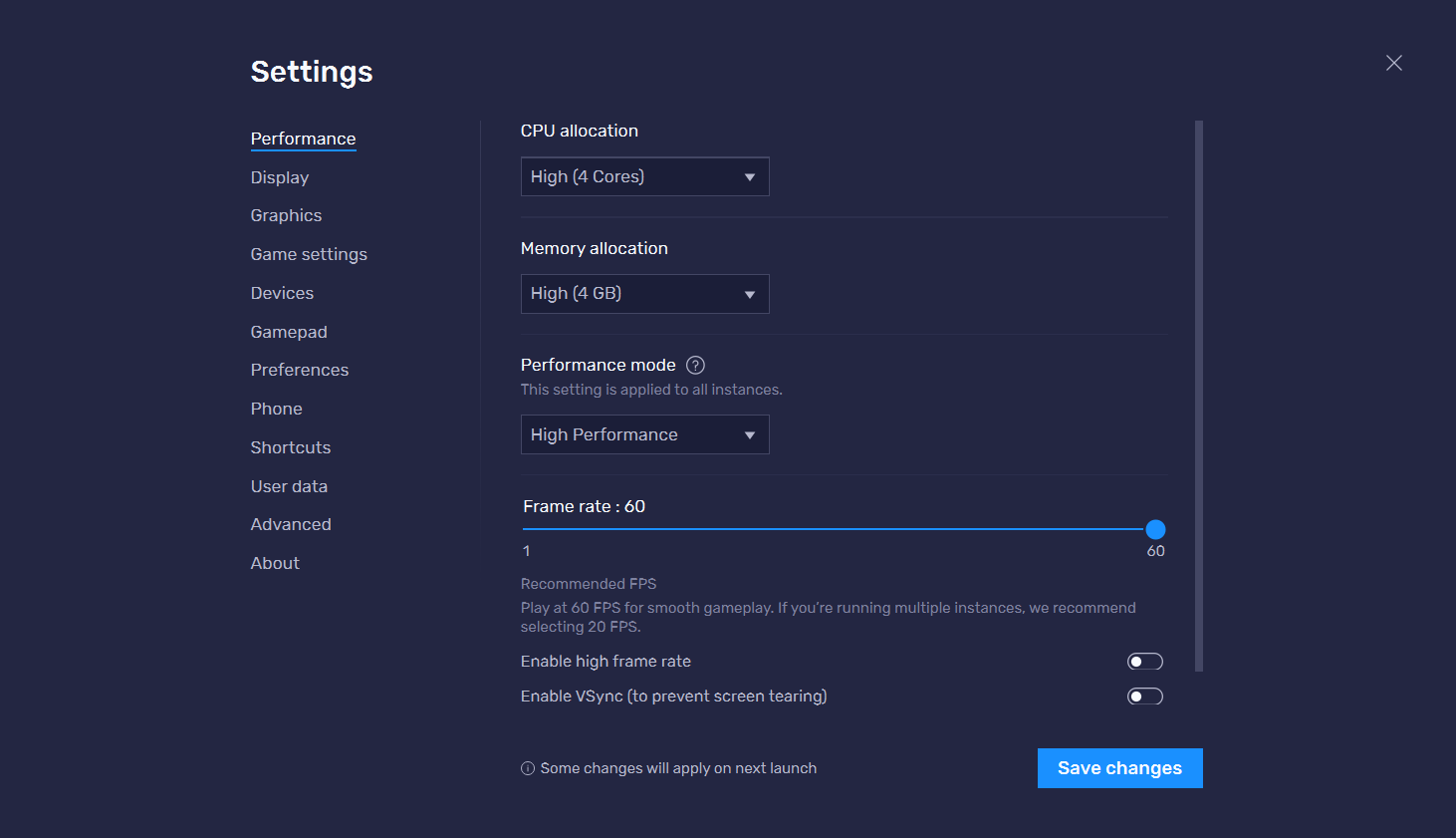Switch to the Graphics settings tab
Viewport: 1456px width, 838px height.
(286, 215)
